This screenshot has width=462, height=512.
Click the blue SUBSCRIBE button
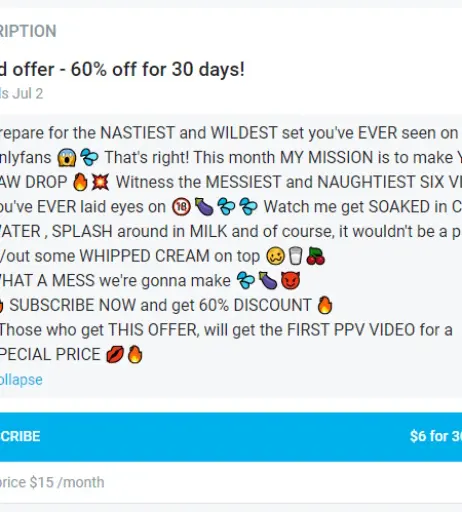[x=231, y=437]
